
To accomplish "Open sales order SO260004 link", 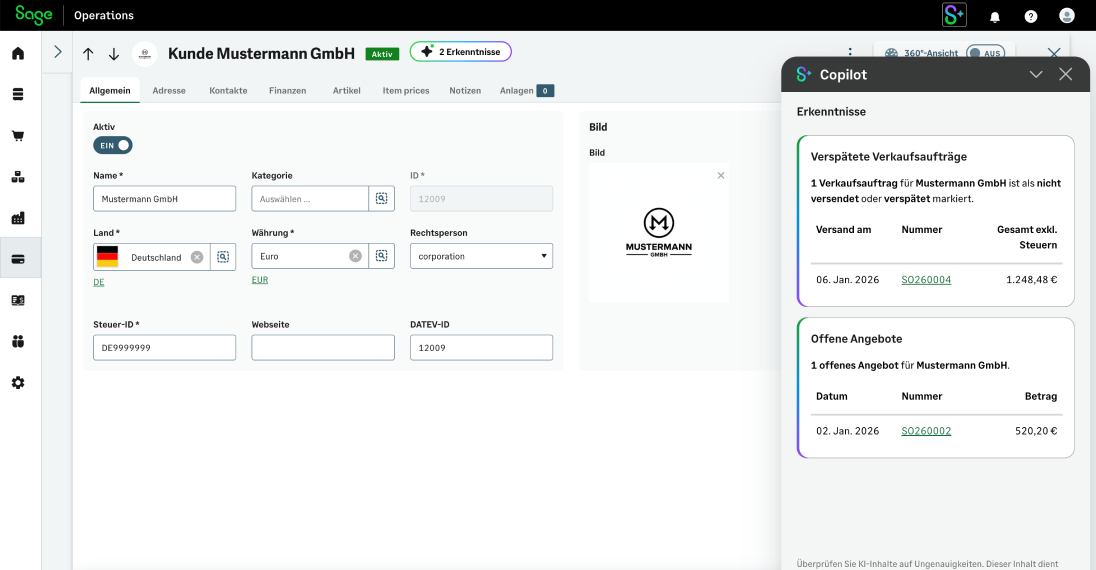I will [x=926, y=280].
